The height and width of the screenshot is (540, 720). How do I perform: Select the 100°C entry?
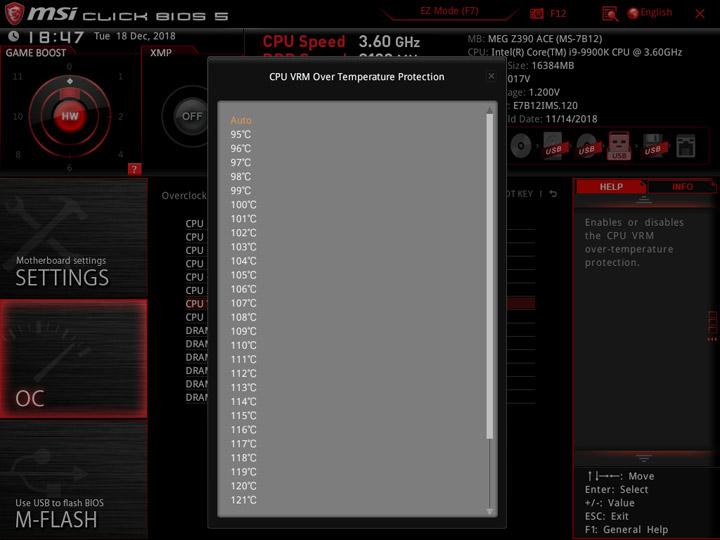pyautogui.click(x=243, y=205)
